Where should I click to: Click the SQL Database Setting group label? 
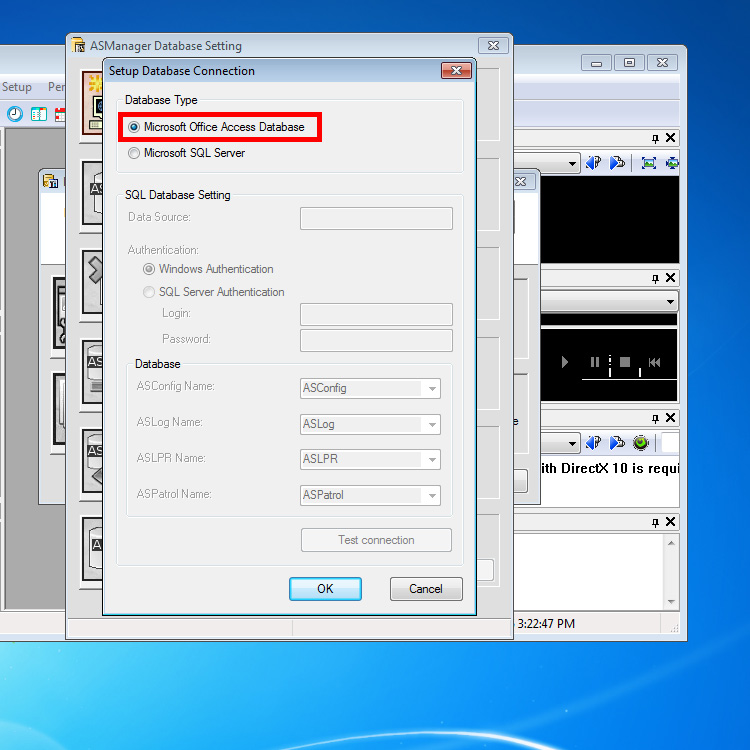177,195
